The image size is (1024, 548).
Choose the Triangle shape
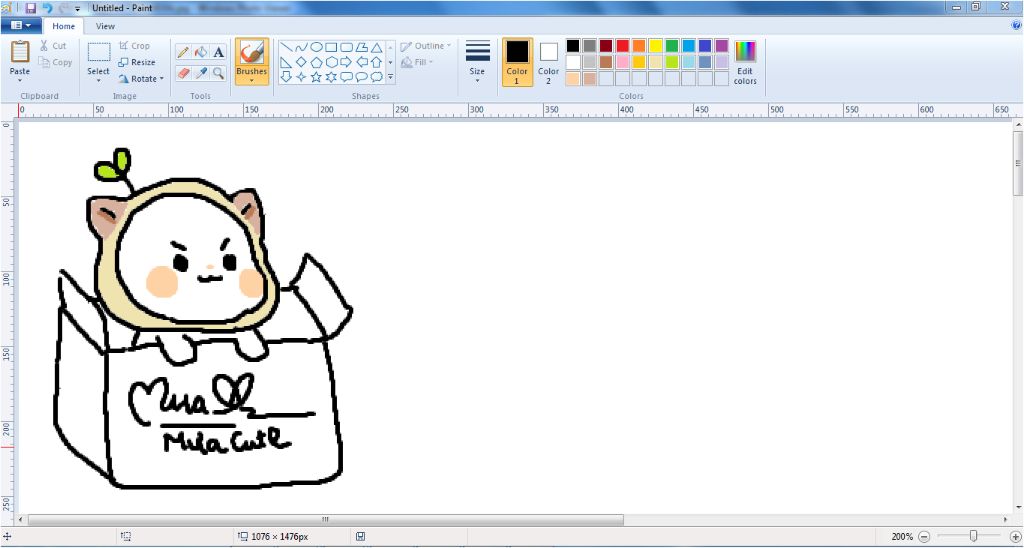376,48
